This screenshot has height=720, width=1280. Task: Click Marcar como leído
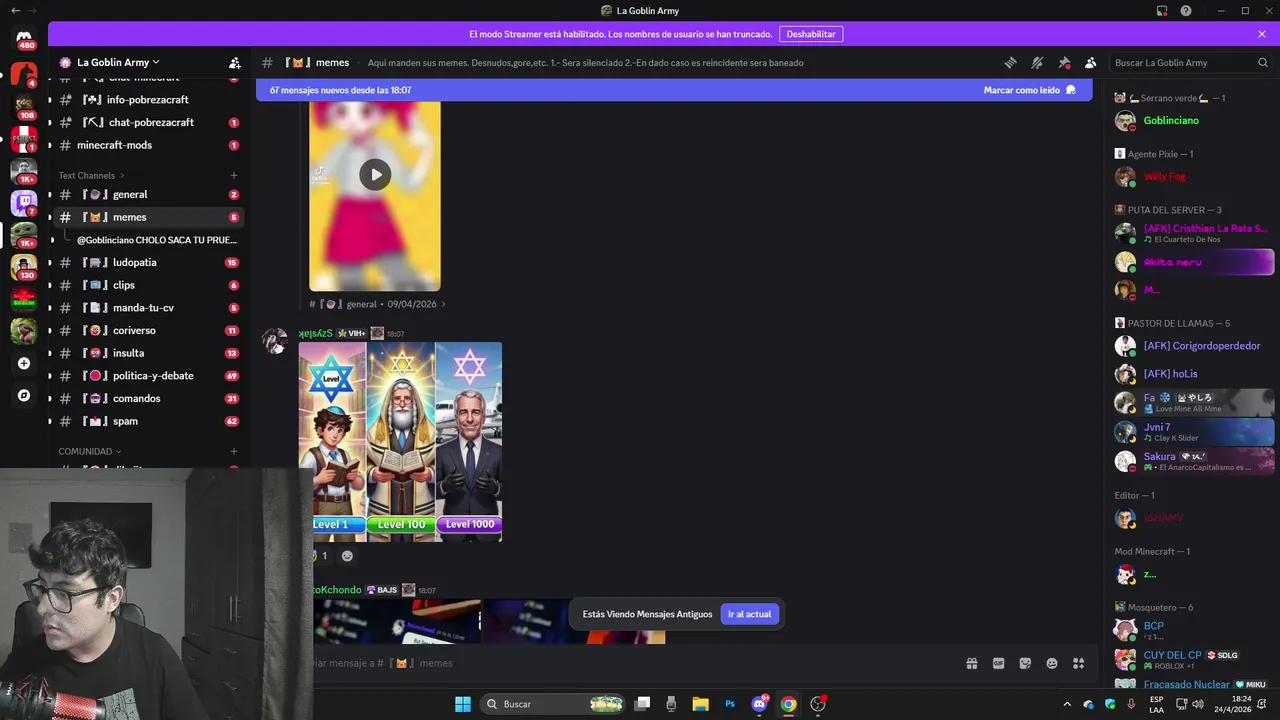click(x=1030, y=90)
